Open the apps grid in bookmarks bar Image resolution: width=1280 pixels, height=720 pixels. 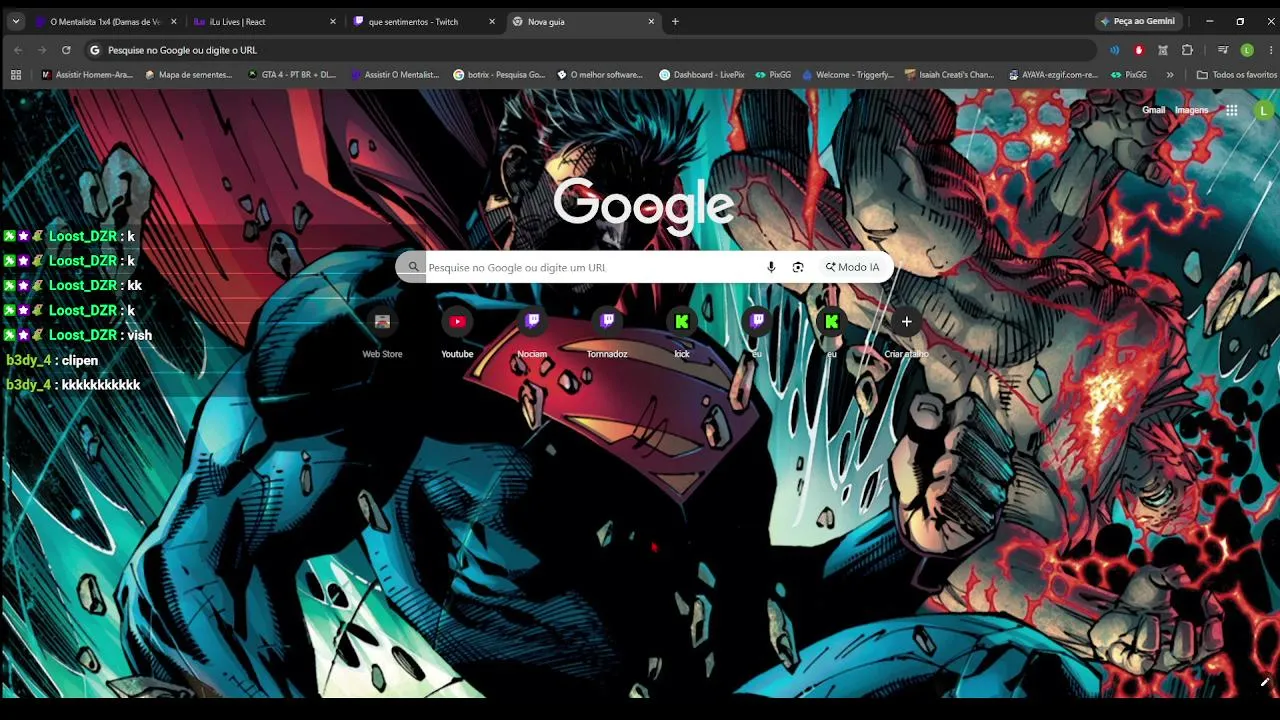(16, 75)
